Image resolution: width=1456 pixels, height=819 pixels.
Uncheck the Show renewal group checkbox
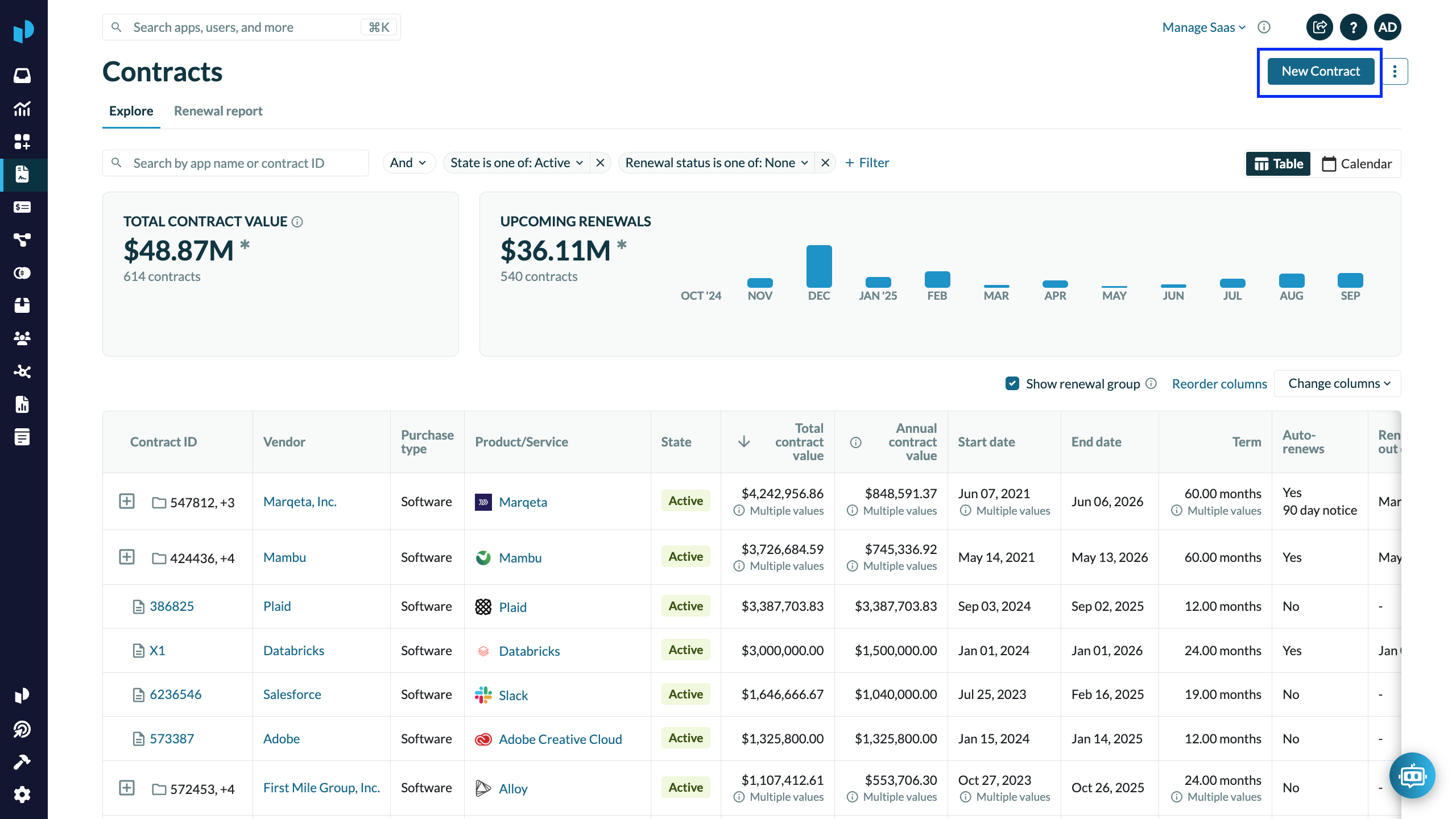1012,384
